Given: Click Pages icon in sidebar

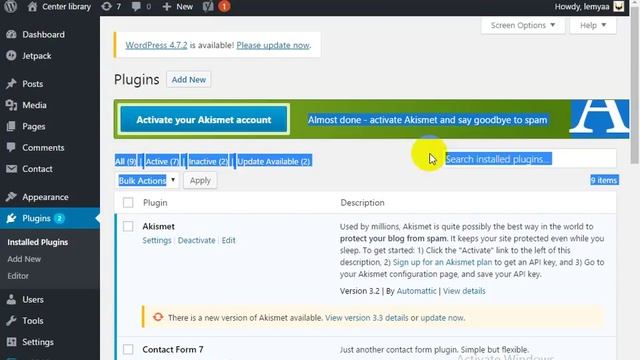Looking at the screenshot, I should 11,126.
